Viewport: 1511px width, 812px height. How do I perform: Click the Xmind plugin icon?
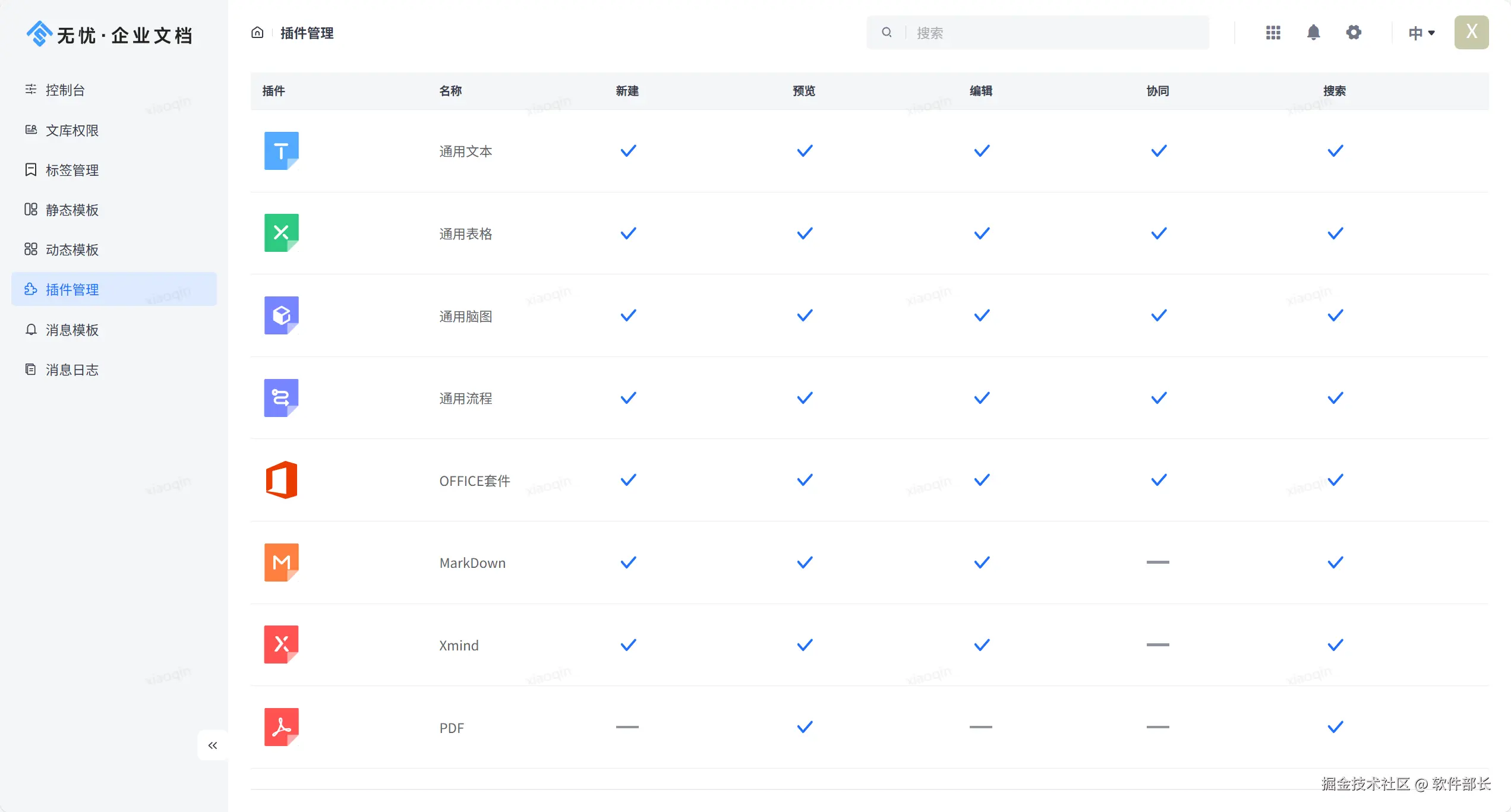(x=281, y=644)
